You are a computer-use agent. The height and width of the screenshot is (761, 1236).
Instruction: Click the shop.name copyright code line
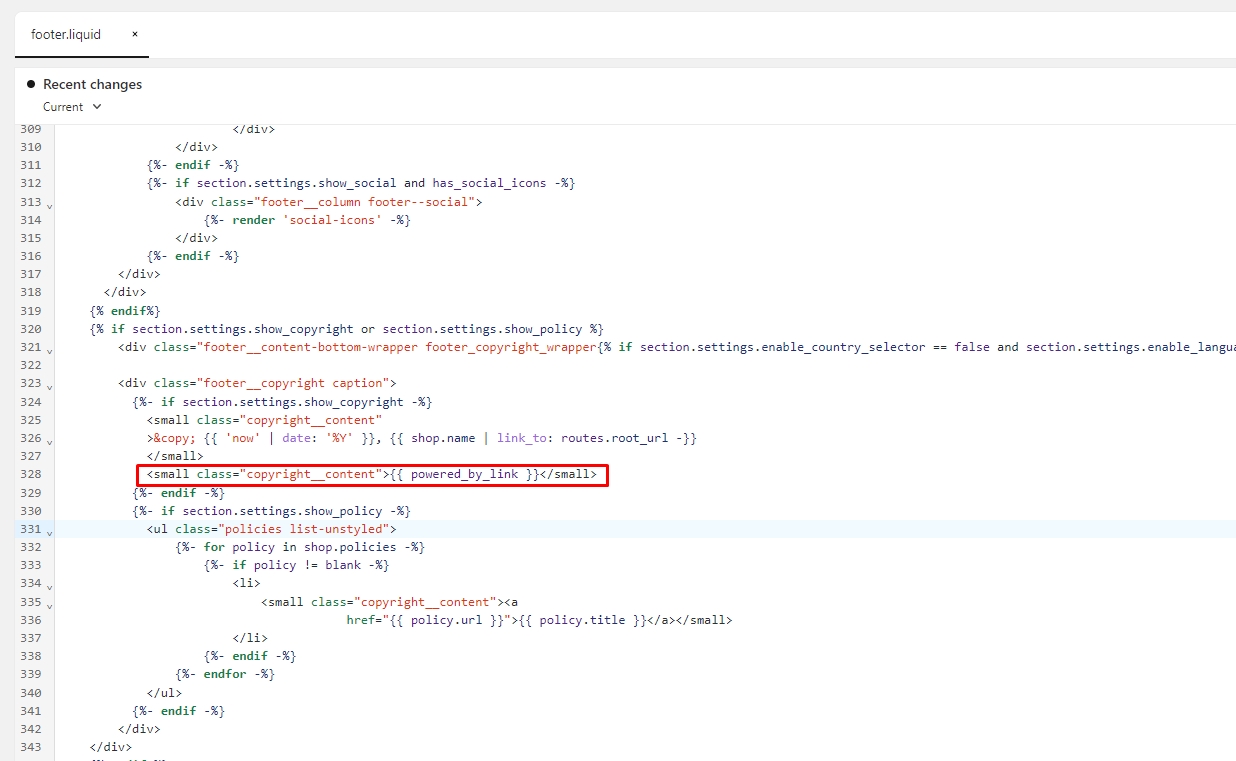[422, 438]
